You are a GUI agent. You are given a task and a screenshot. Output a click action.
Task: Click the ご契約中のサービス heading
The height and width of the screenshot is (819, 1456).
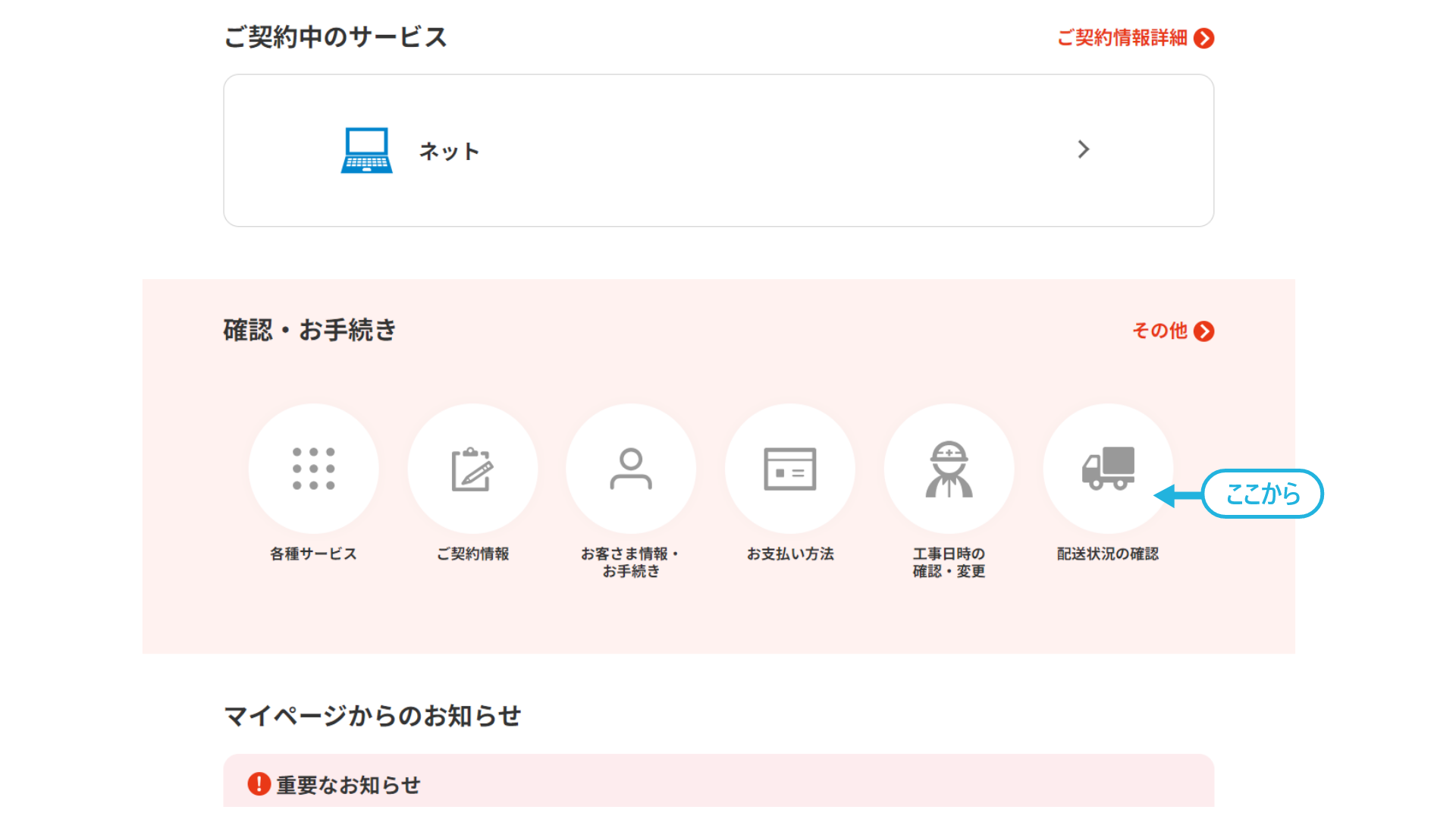point(335,37)
